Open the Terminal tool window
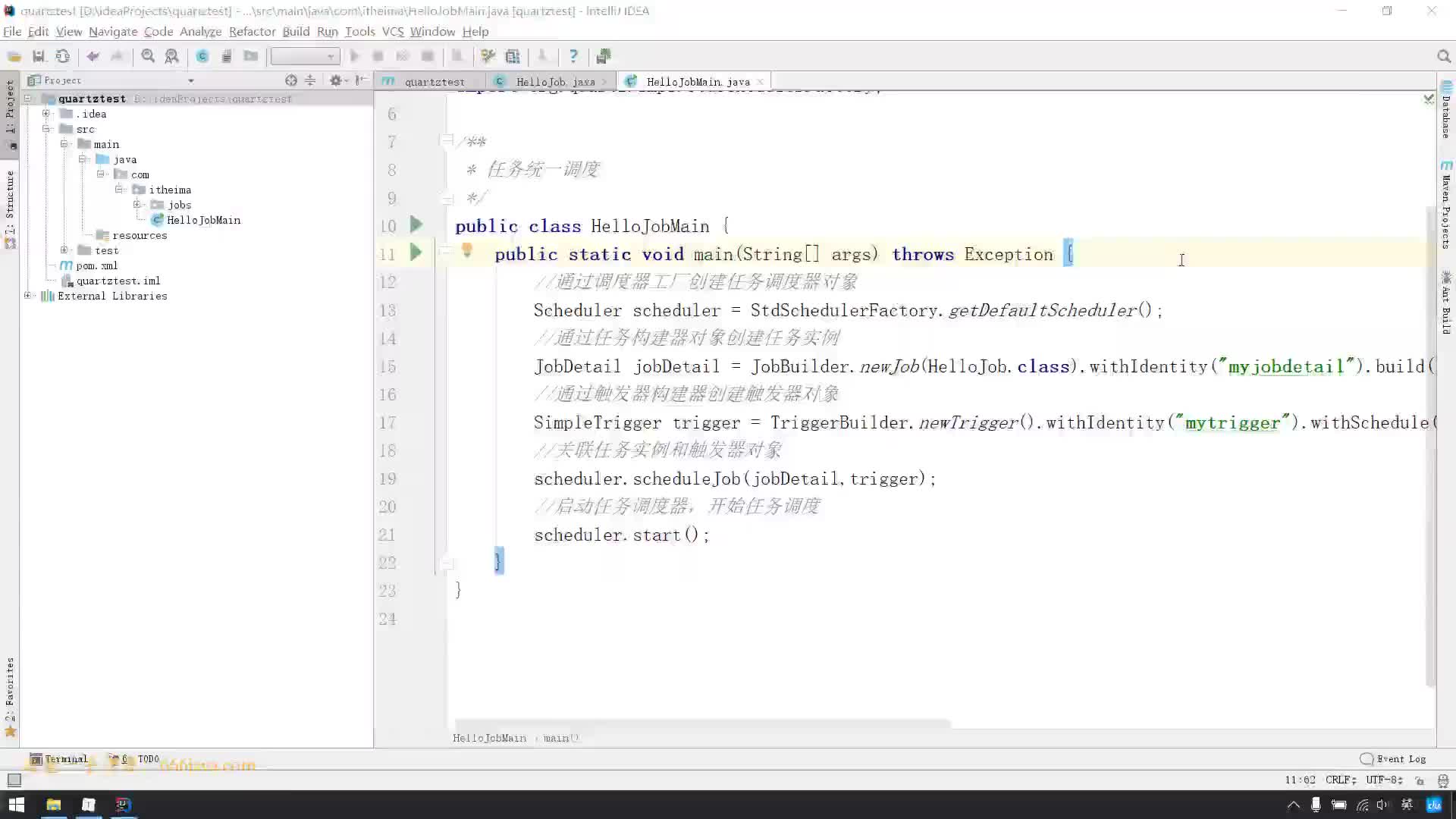 tap(59, 759)
